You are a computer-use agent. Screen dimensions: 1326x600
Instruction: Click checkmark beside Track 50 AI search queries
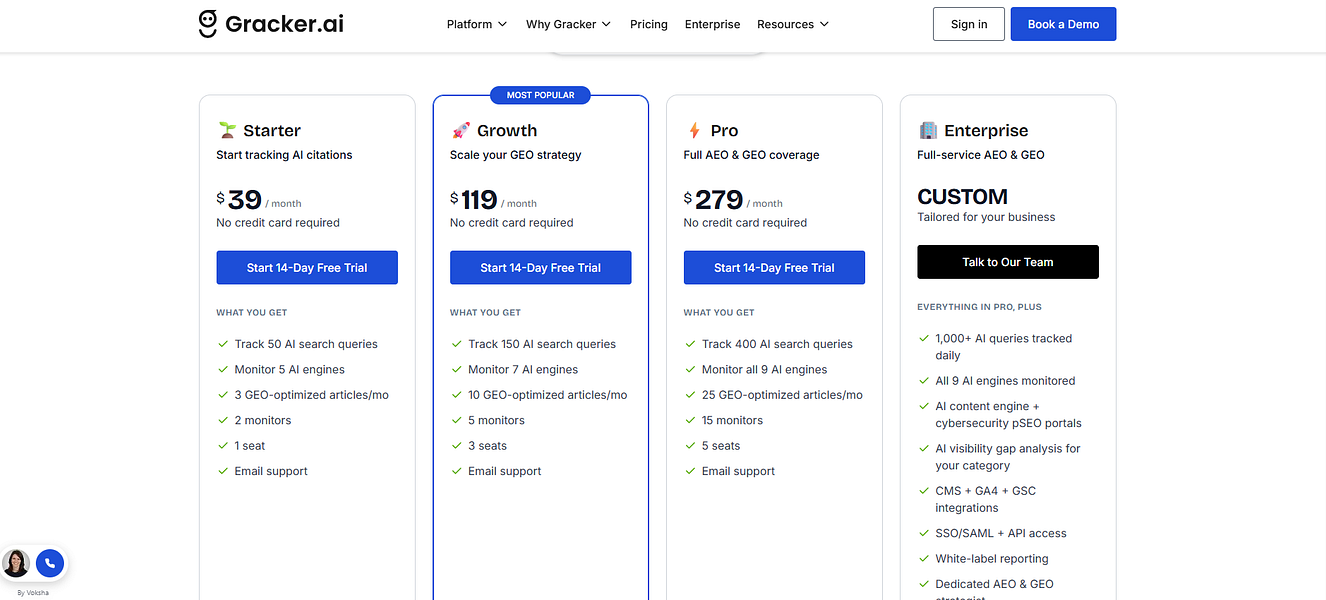pos(223,344)
